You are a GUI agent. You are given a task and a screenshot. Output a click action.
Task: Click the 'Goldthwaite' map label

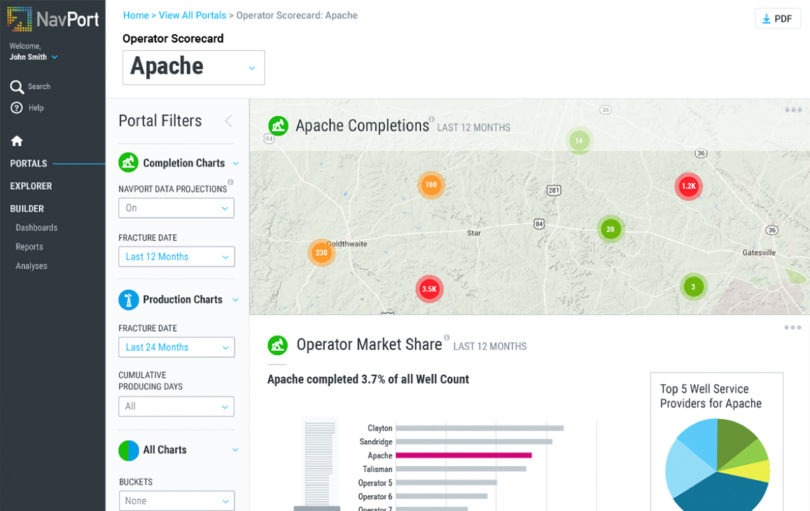(347, 244)
